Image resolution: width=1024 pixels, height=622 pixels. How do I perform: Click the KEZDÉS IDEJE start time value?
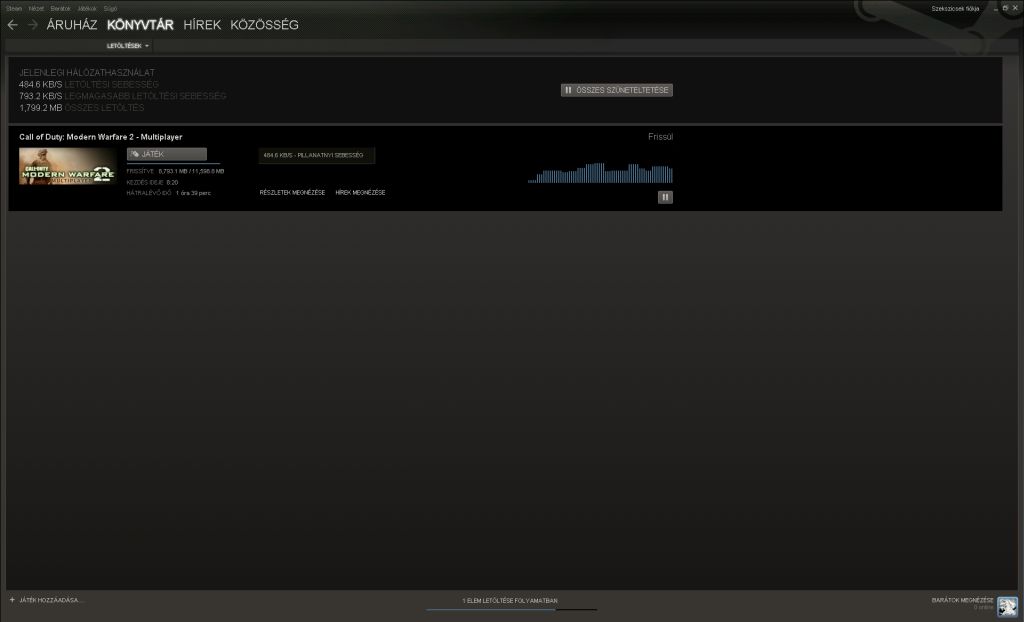coord(172,182)
